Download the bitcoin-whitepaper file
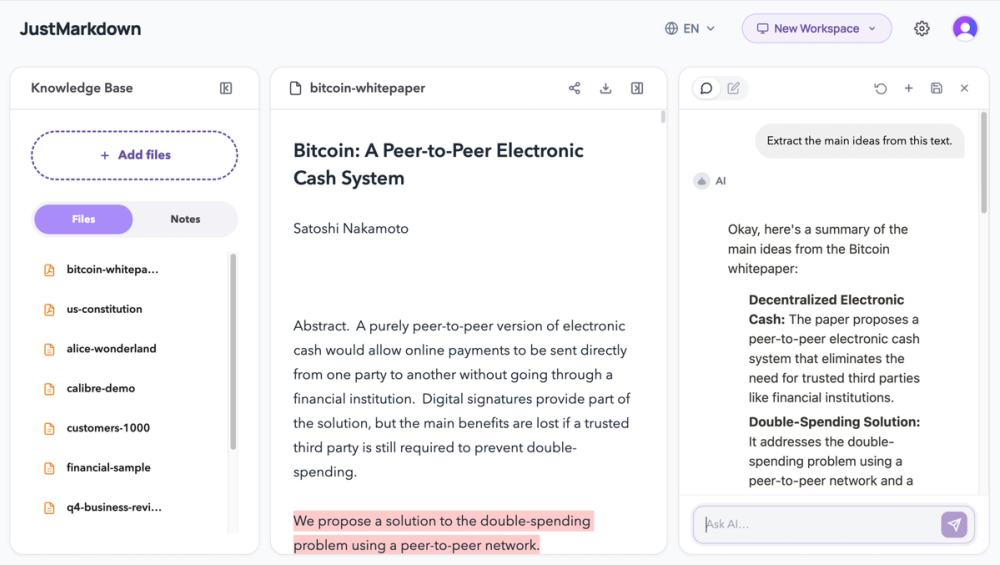 pyautogui.click(x=606, y=88)
